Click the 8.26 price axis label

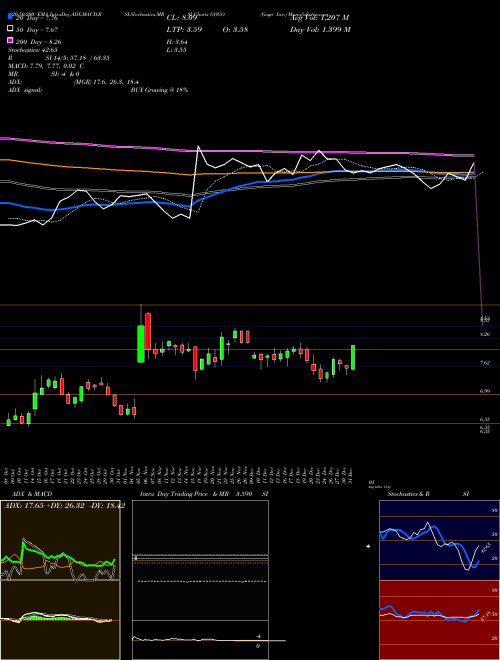click(485, 334)
